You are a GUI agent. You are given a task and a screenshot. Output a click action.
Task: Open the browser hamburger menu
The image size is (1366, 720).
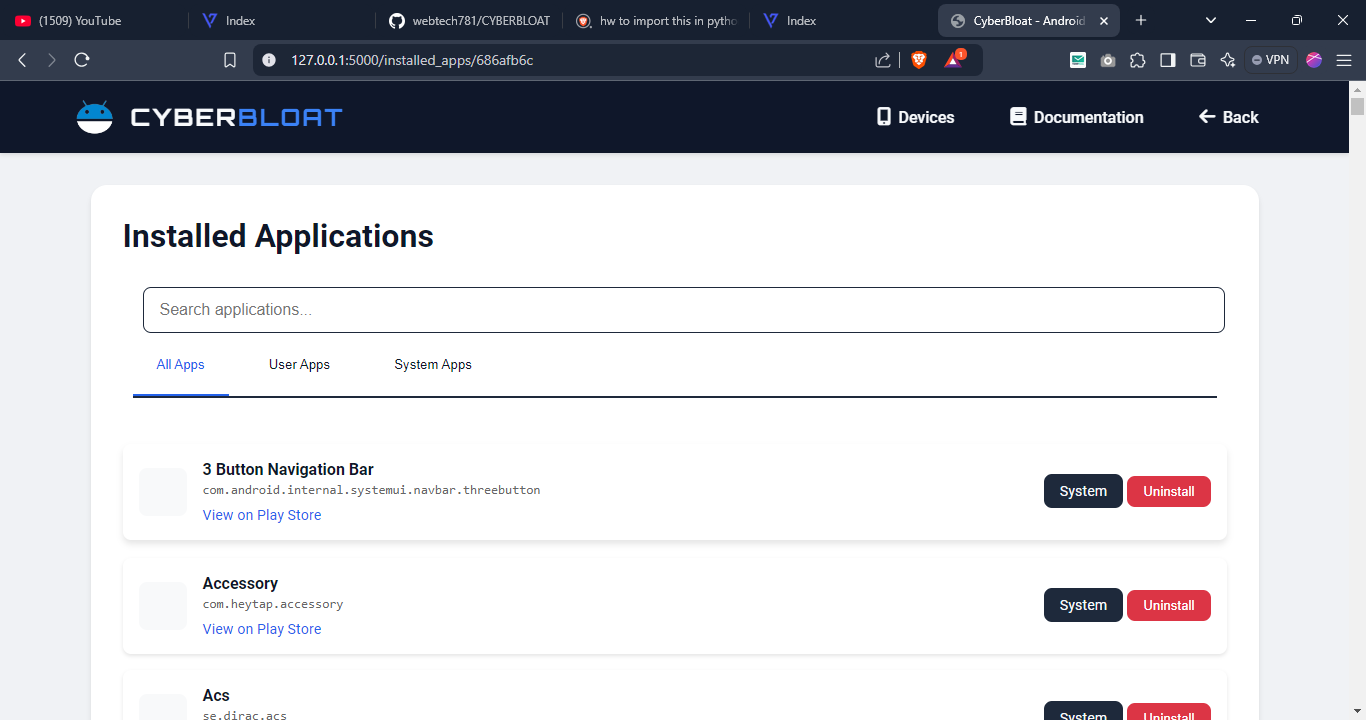coord(1344,60)
